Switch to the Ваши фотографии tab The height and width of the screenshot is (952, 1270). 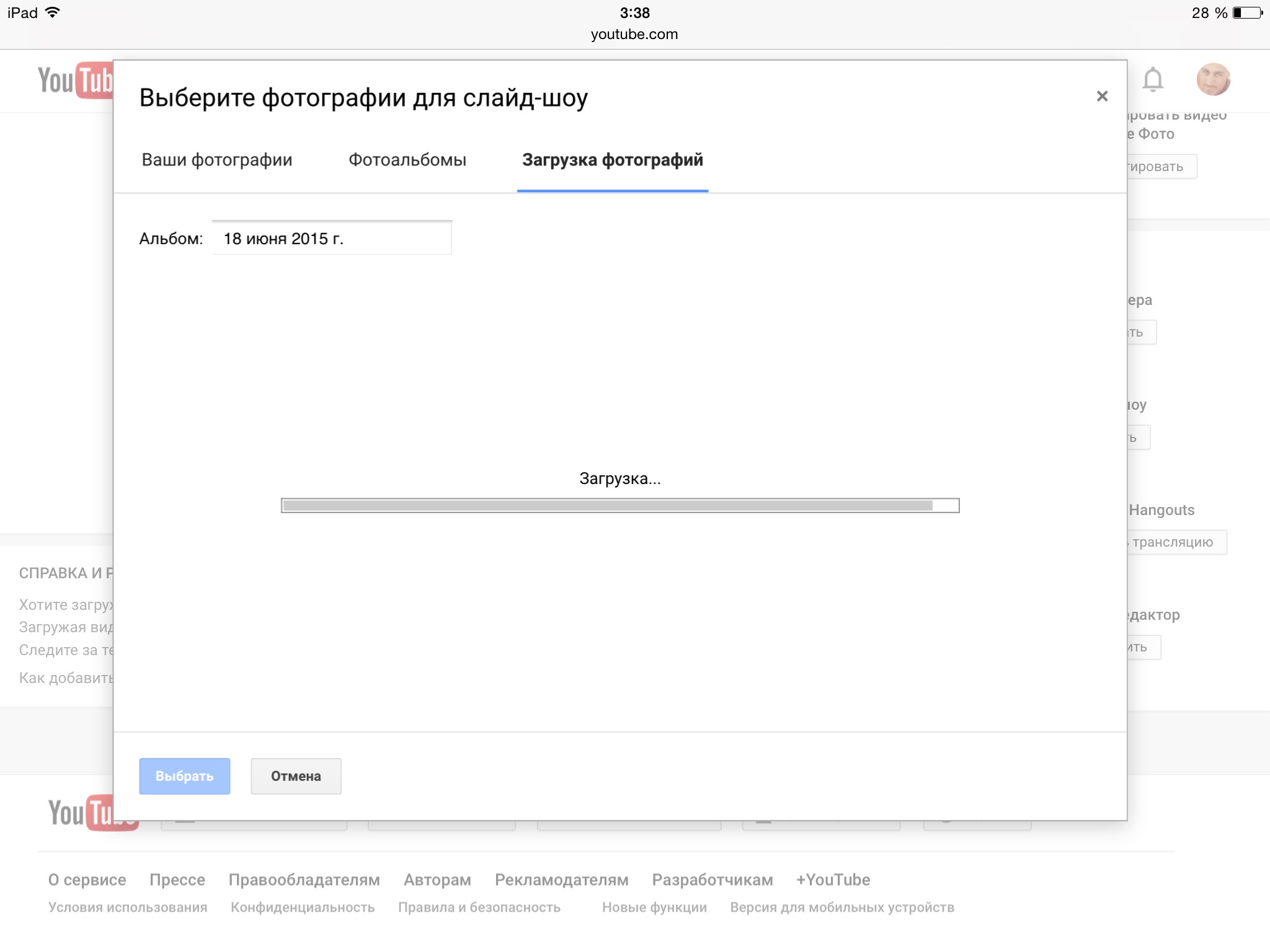tap(216, 160)
